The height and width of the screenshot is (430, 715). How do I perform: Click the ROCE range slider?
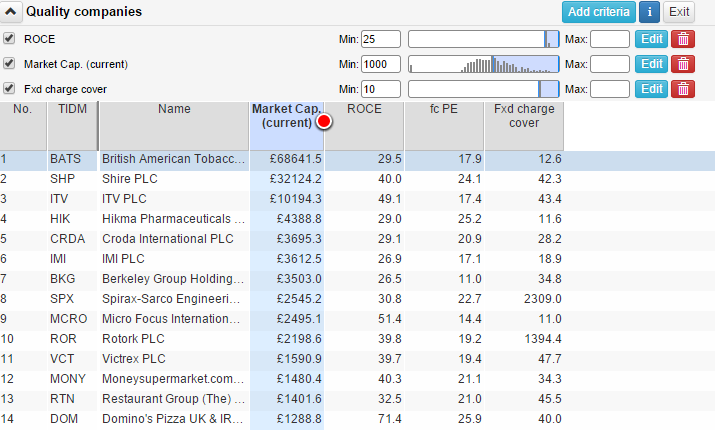pyautogui.click(x=483, y=39)
